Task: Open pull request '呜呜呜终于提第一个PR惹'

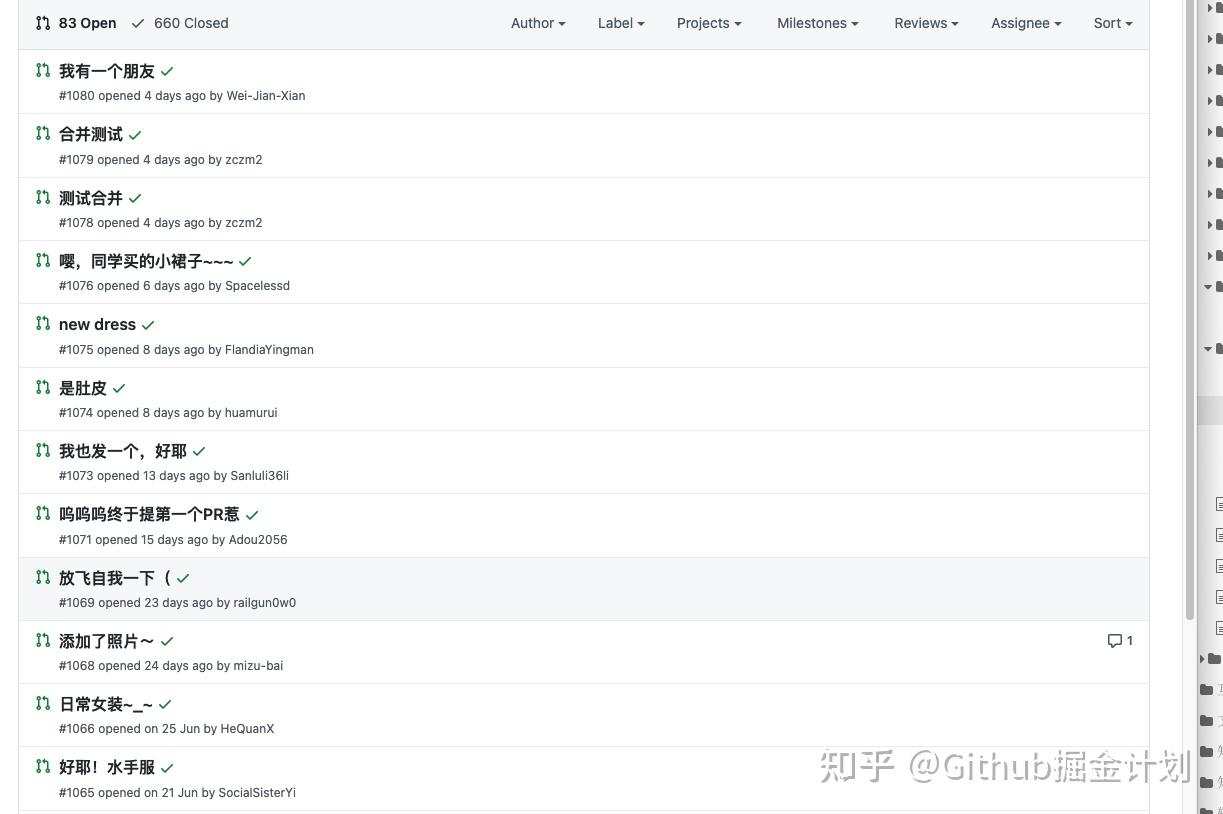Action: point(149,514)
